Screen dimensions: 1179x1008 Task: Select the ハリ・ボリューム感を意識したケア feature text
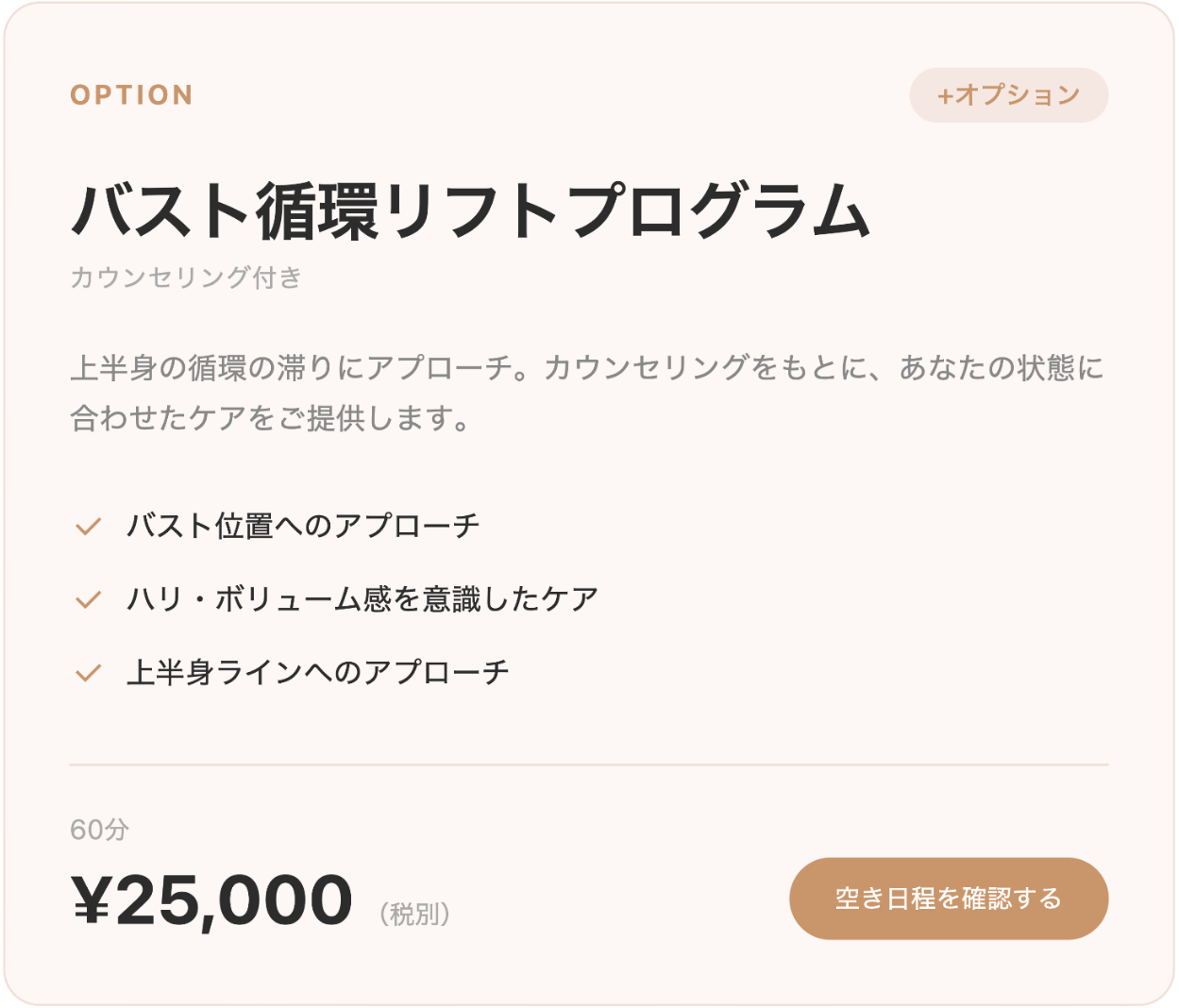362,599
